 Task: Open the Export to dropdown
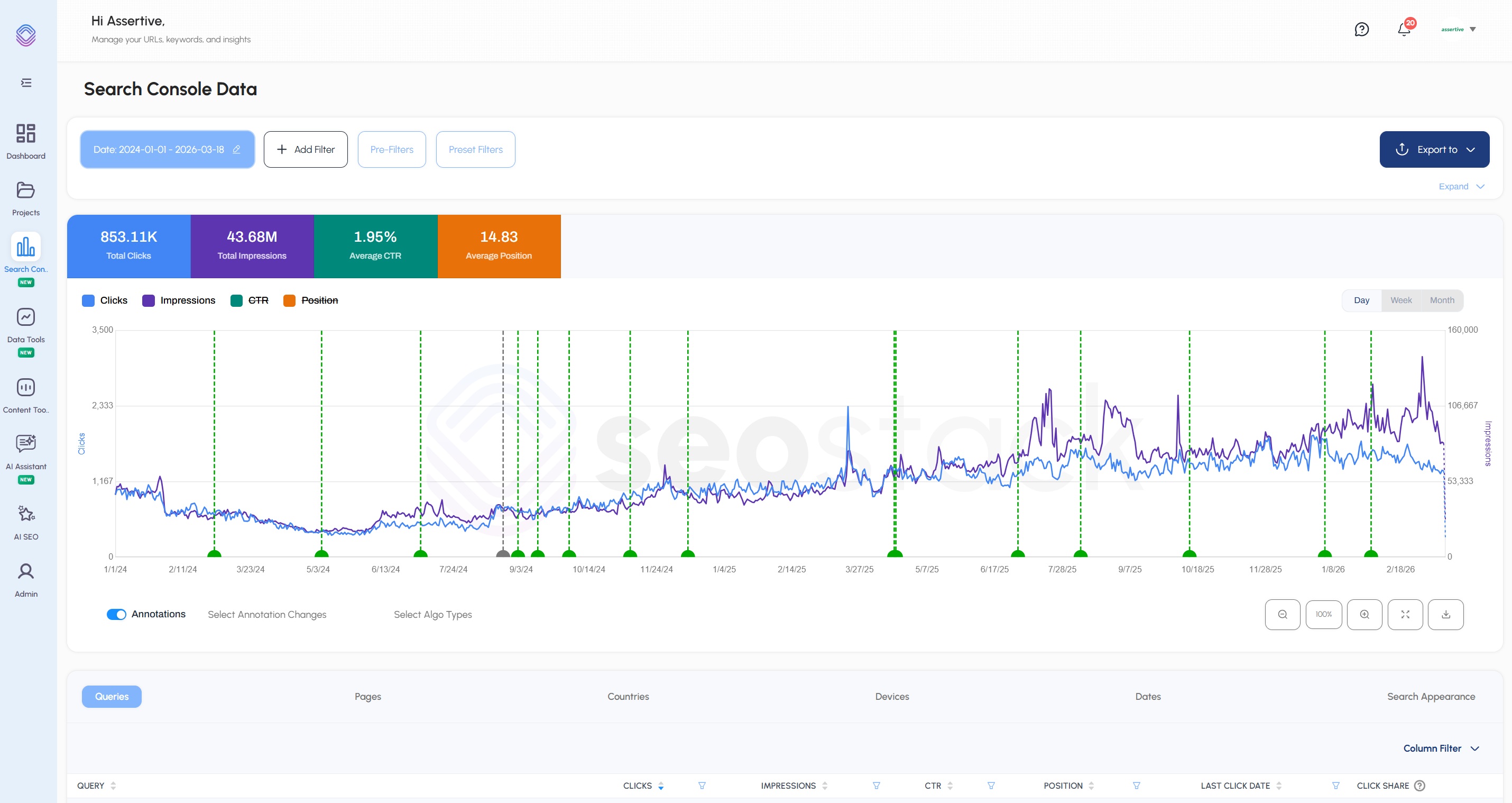[x=1434, y=150]
